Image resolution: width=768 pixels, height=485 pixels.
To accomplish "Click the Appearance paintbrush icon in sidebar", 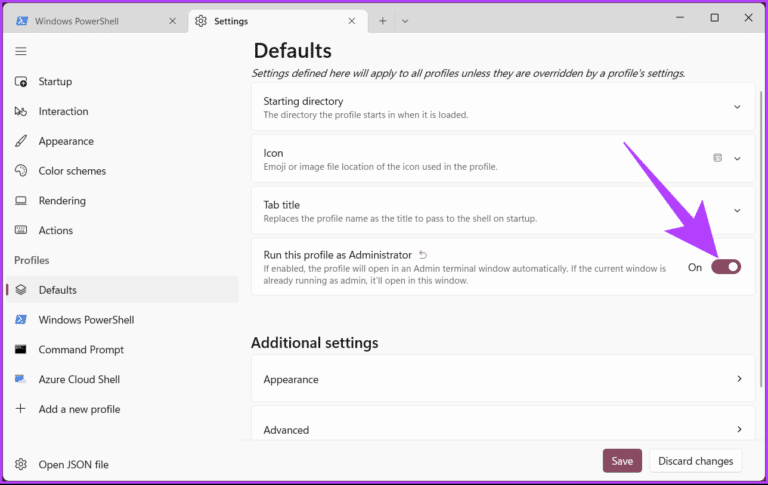I will point(21,141).
